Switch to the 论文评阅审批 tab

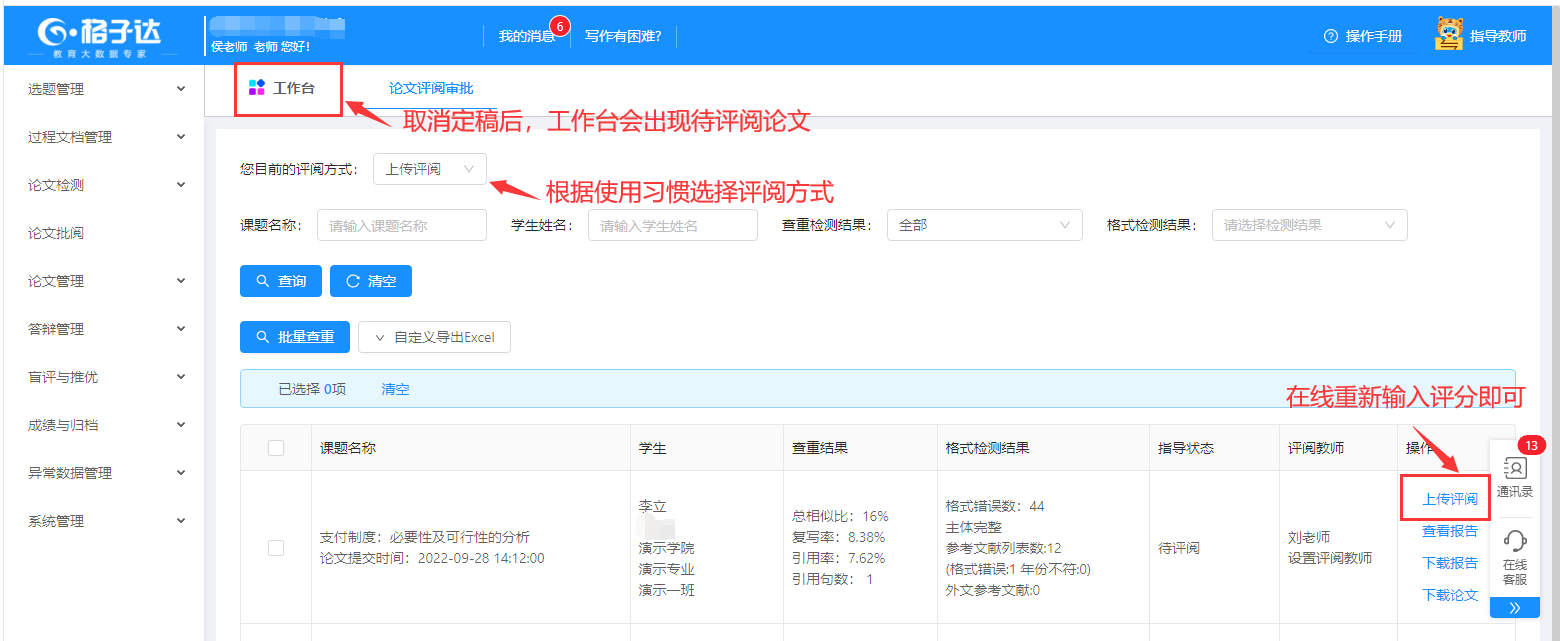tap(431, 88)
